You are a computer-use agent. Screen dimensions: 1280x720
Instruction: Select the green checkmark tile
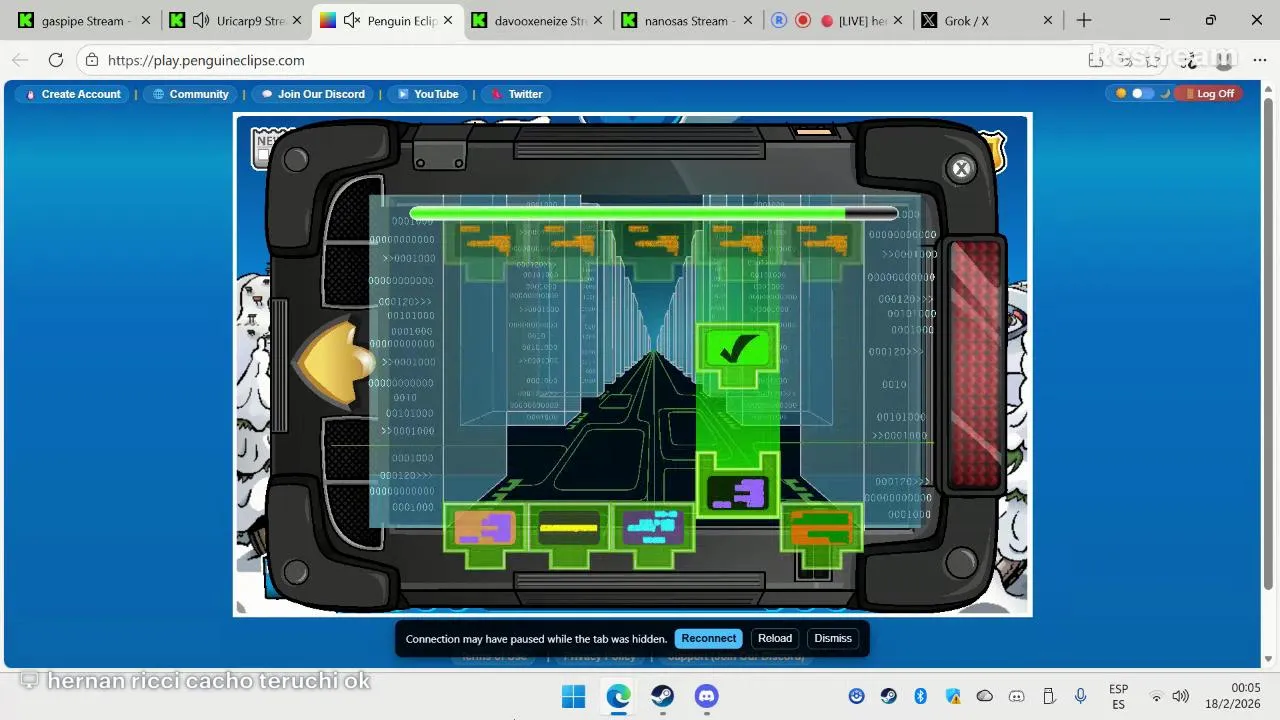[738, 350]
